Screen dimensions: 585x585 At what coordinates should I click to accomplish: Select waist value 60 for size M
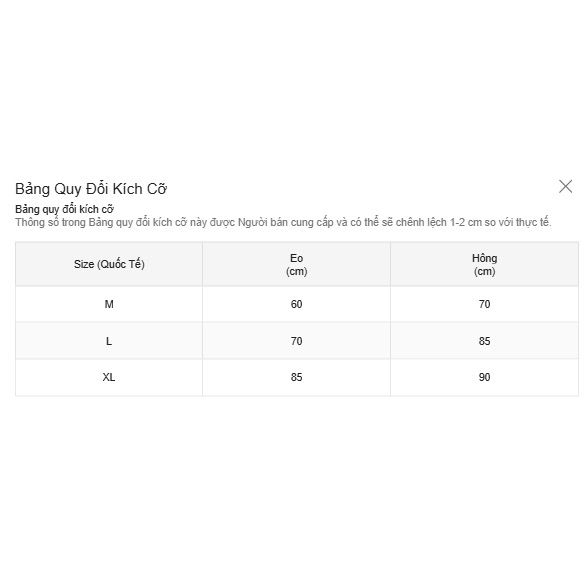[297, 304]
